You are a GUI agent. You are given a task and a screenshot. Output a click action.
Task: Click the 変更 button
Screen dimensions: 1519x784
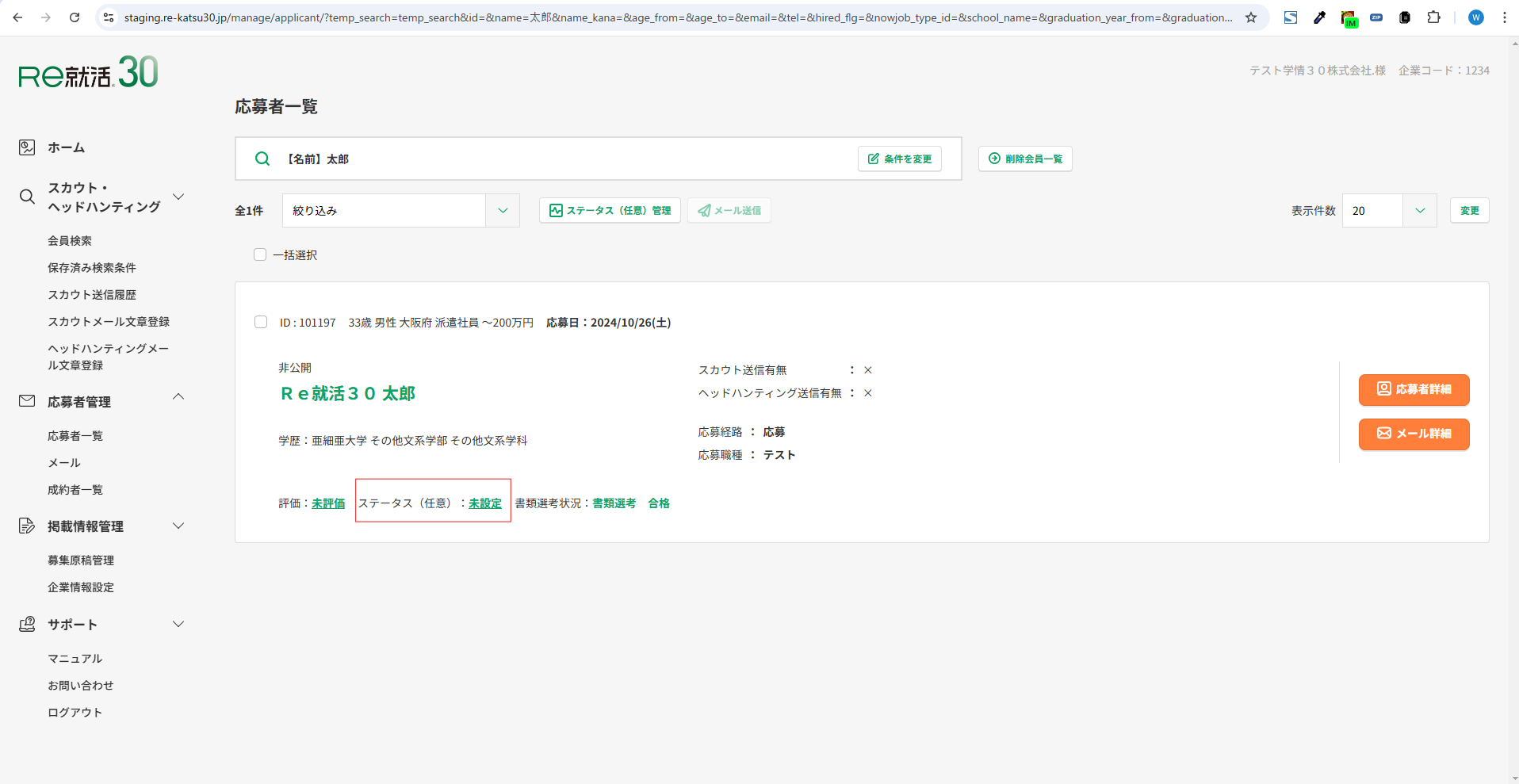1470,210
